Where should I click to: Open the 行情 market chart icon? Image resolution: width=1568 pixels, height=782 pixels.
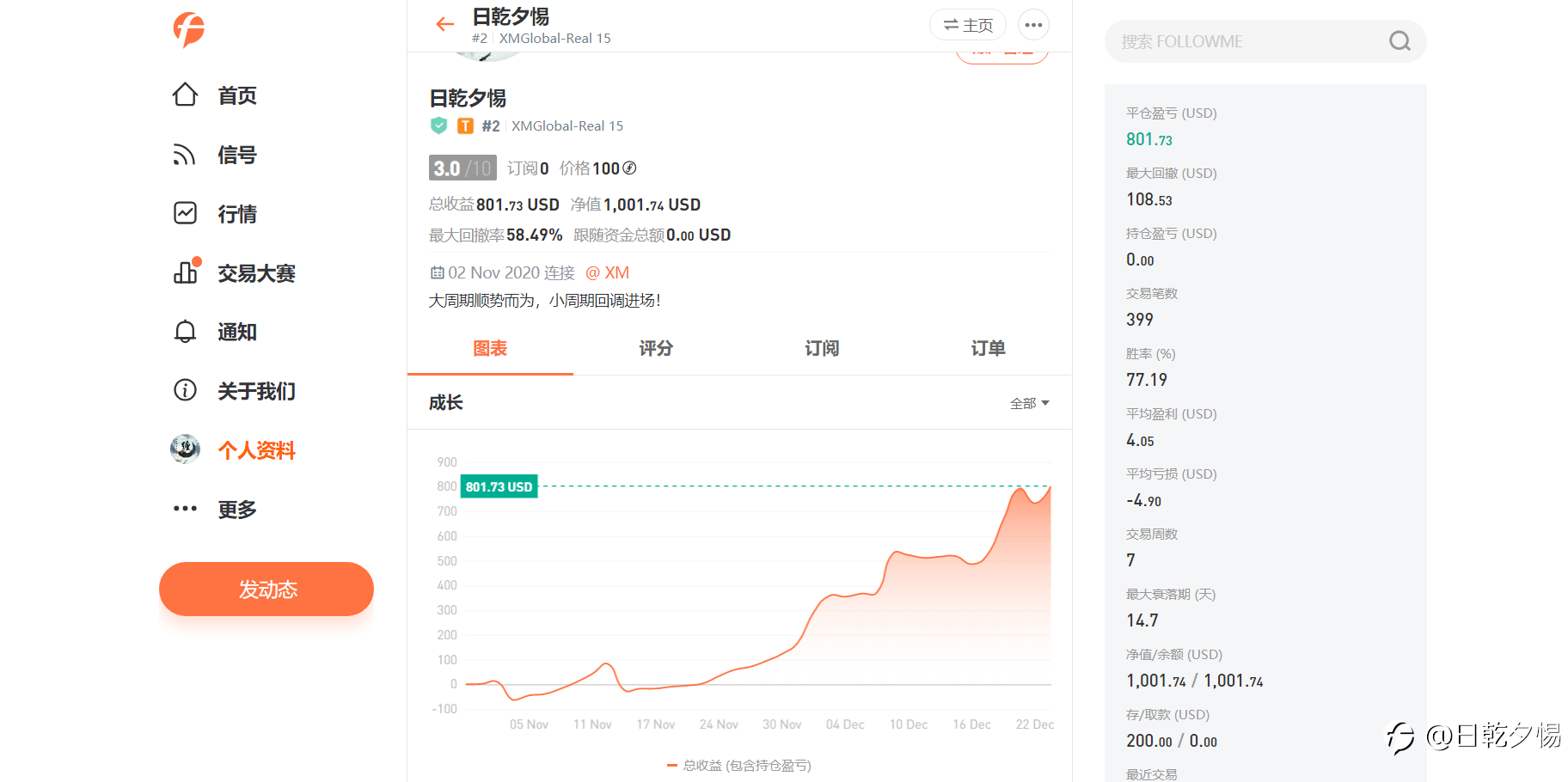[x=185, y=213]
